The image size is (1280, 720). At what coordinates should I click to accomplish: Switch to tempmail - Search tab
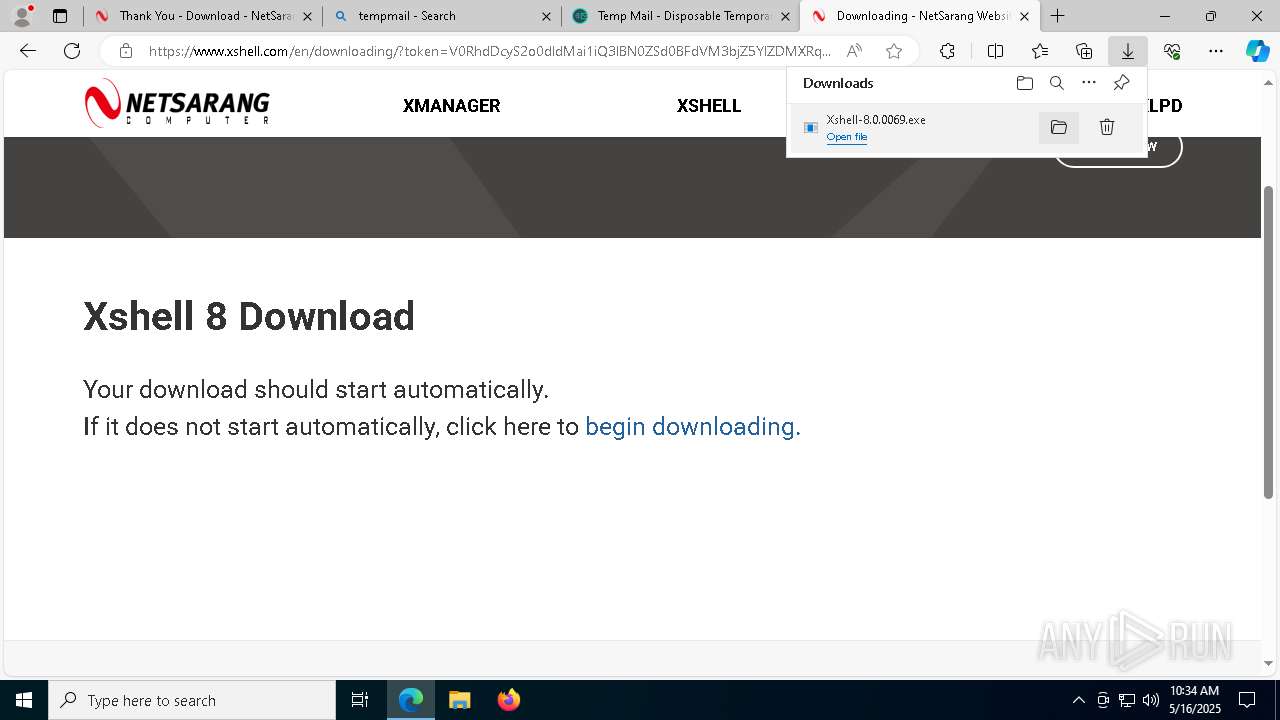pos(441,16)
